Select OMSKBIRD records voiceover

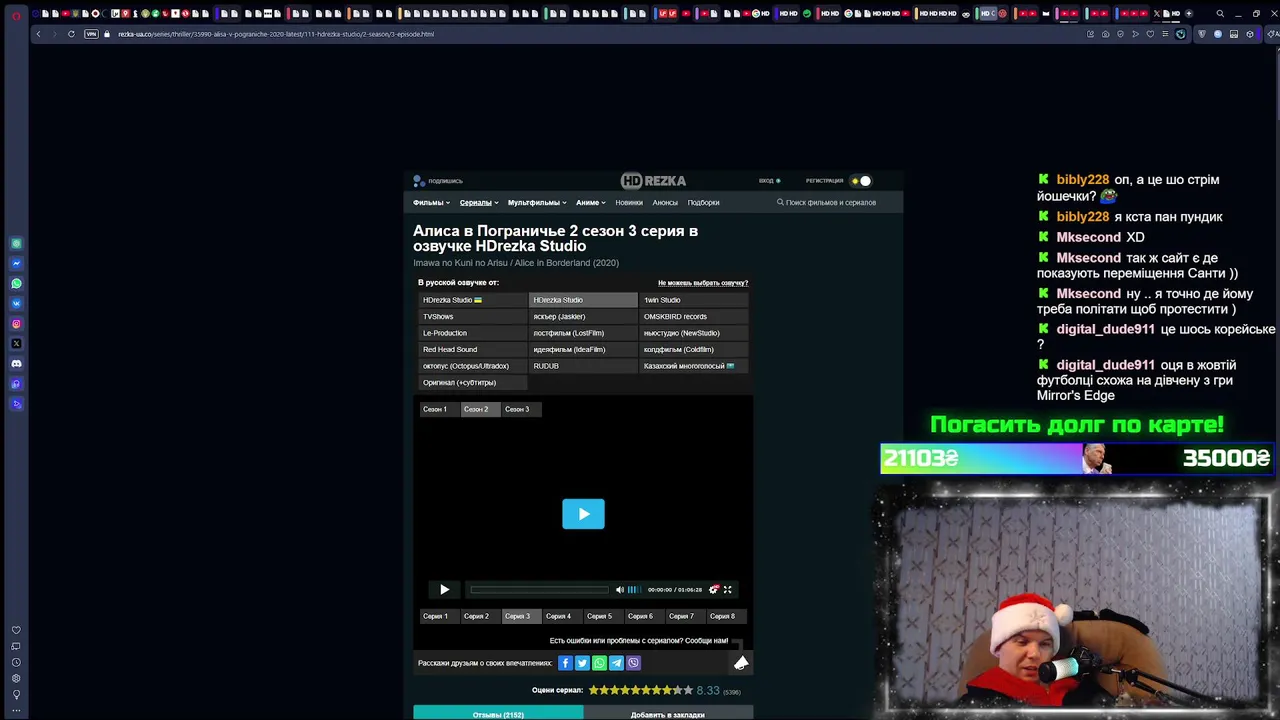[x=694, y=317]
